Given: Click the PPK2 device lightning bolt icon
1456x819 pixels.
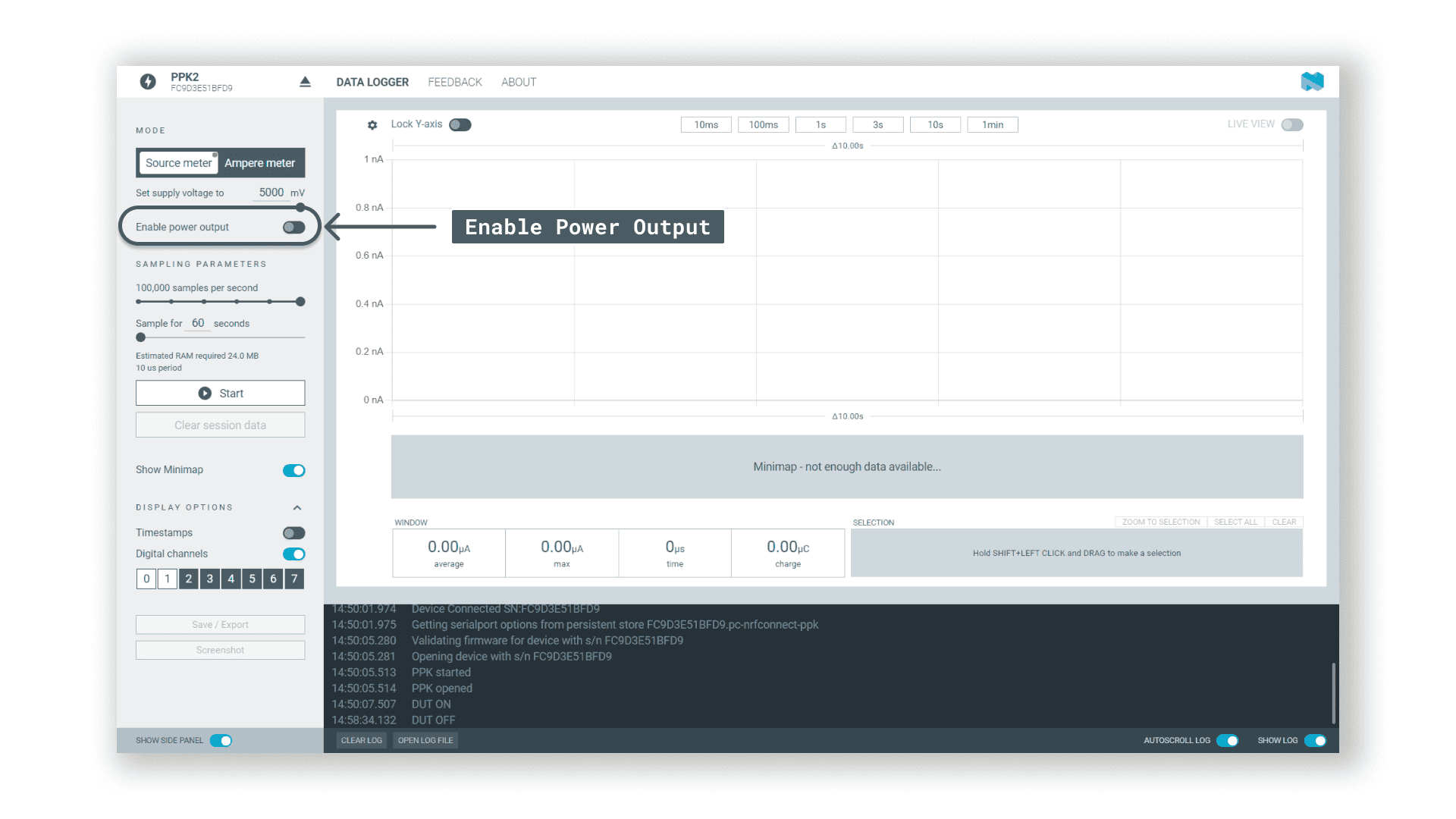Looking at the screenshot, I should [148, 82].
